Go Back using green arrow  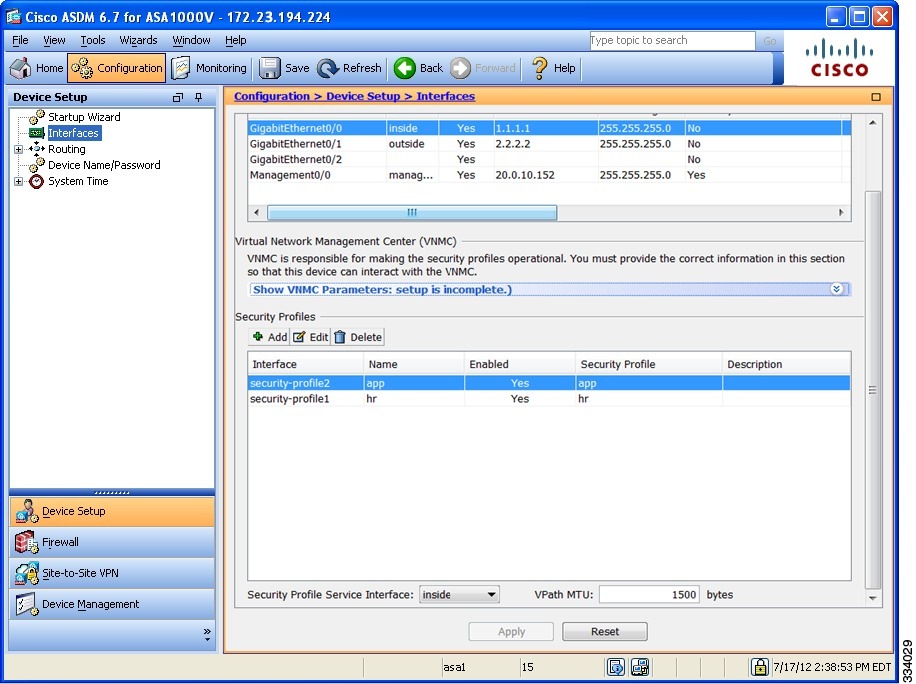(x=418, y=68)
